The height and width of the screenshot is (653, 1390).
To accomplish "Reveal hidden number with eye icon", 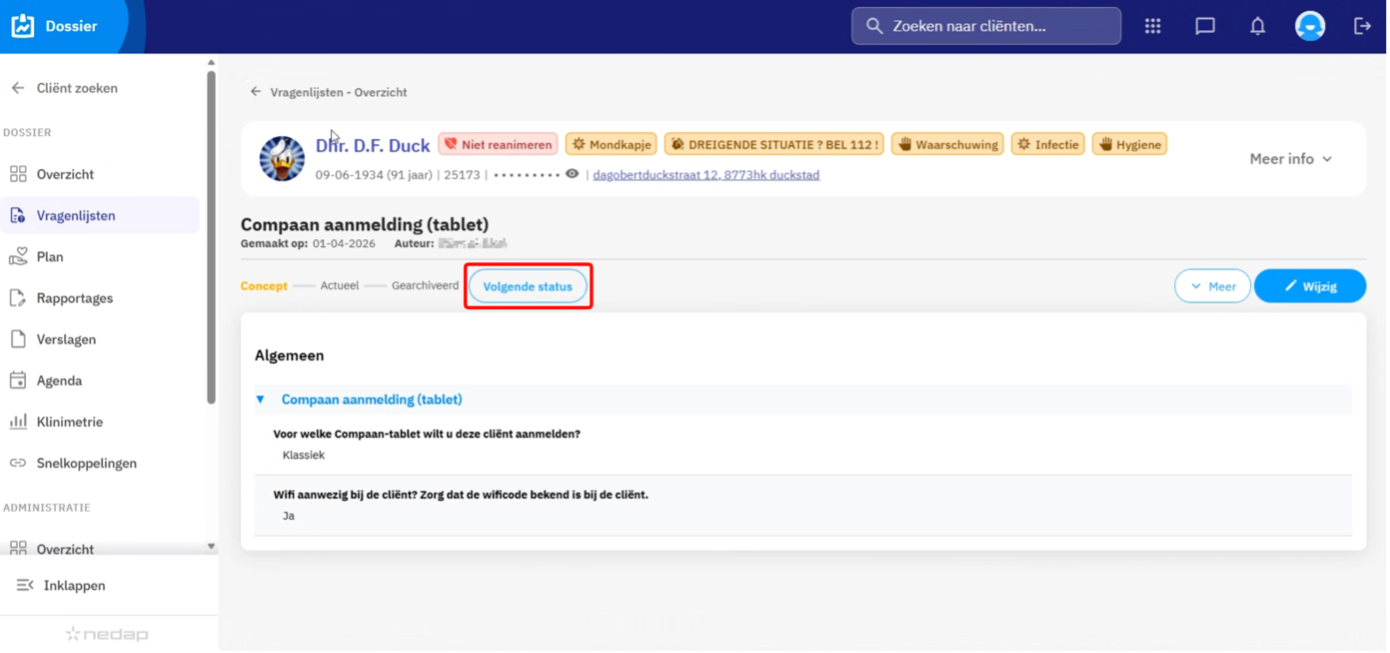I will click(572, 174).
